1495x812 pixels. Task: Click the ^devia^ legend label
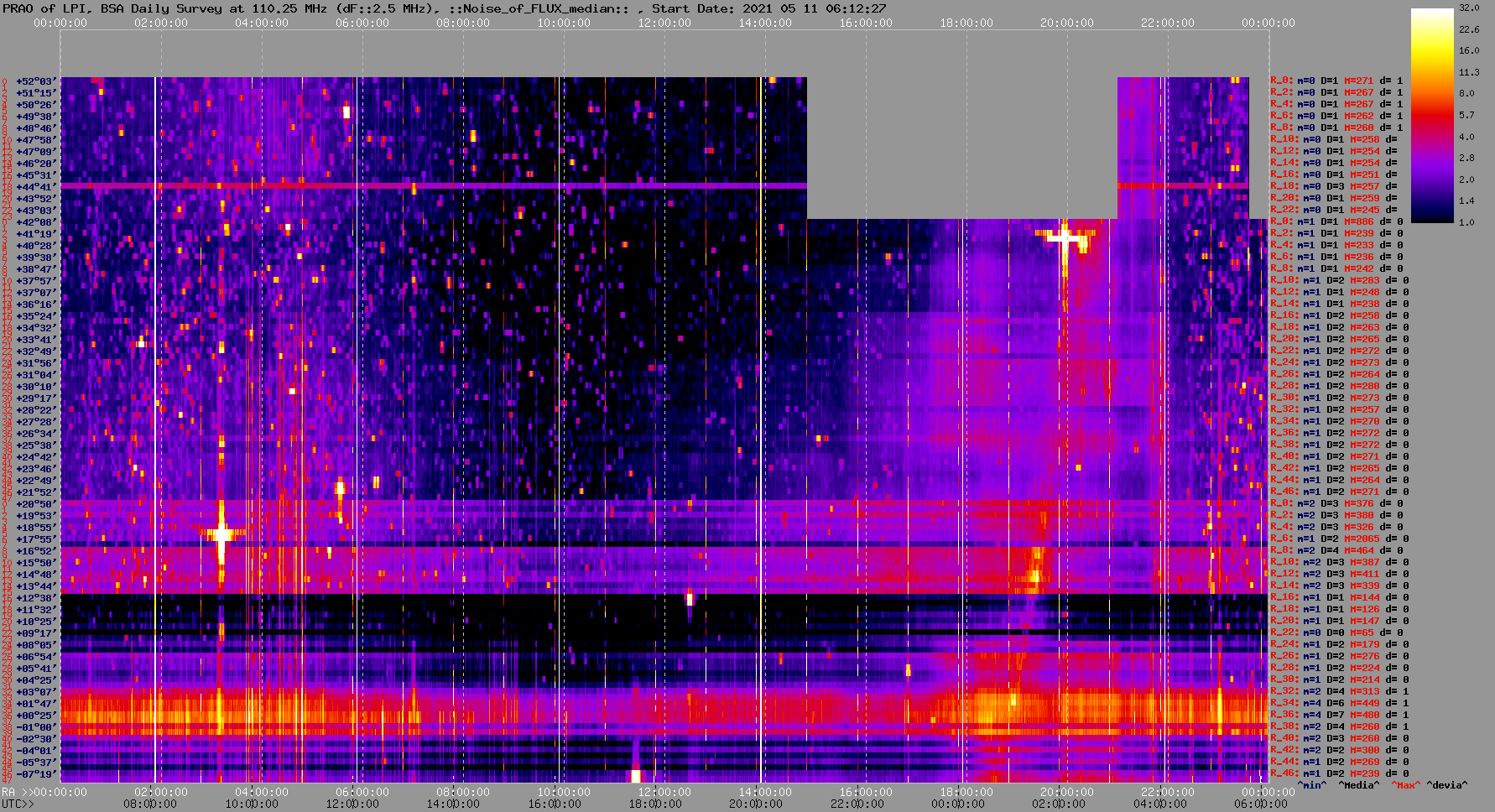click(1448, 786)
